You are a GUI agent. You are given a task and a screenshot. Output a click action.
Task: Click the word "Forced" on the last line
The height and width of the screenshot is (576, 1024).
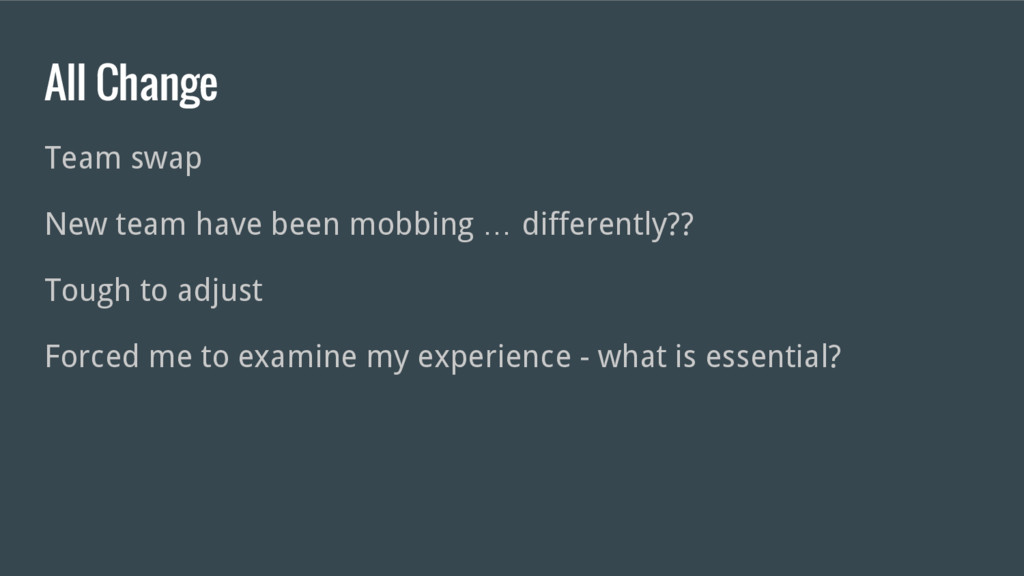coord(91,357)
